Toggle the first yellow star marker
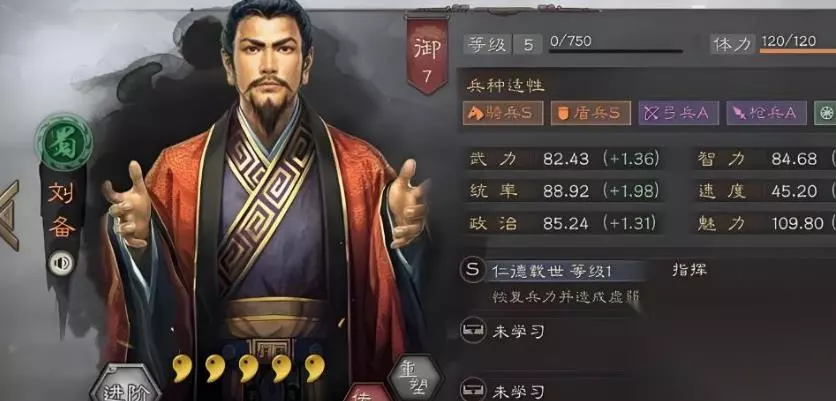The image size is (836, 401). [182, 368]
